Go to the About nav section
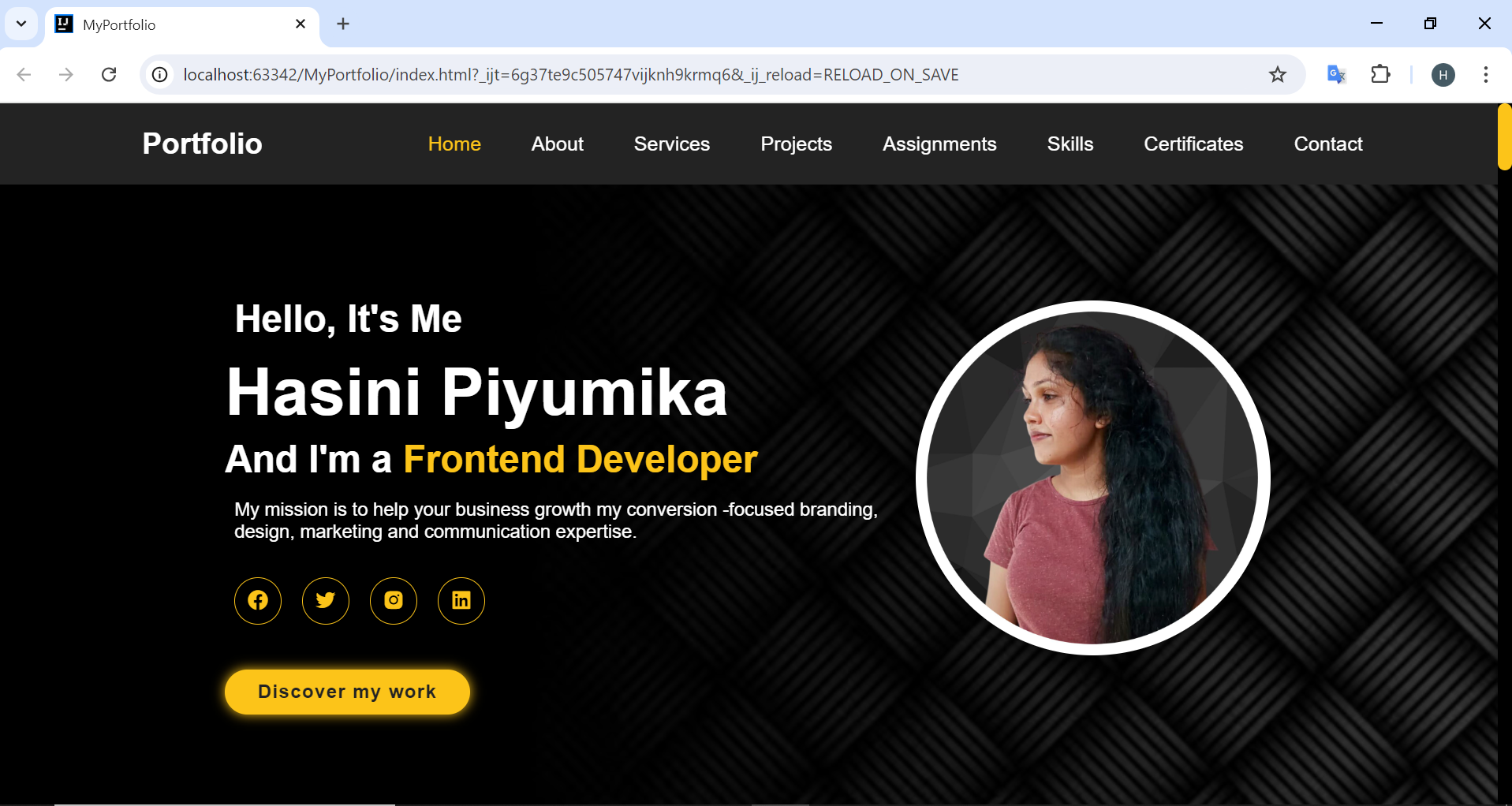Viewport: 1512px width, 806px height. coord(557,144)
